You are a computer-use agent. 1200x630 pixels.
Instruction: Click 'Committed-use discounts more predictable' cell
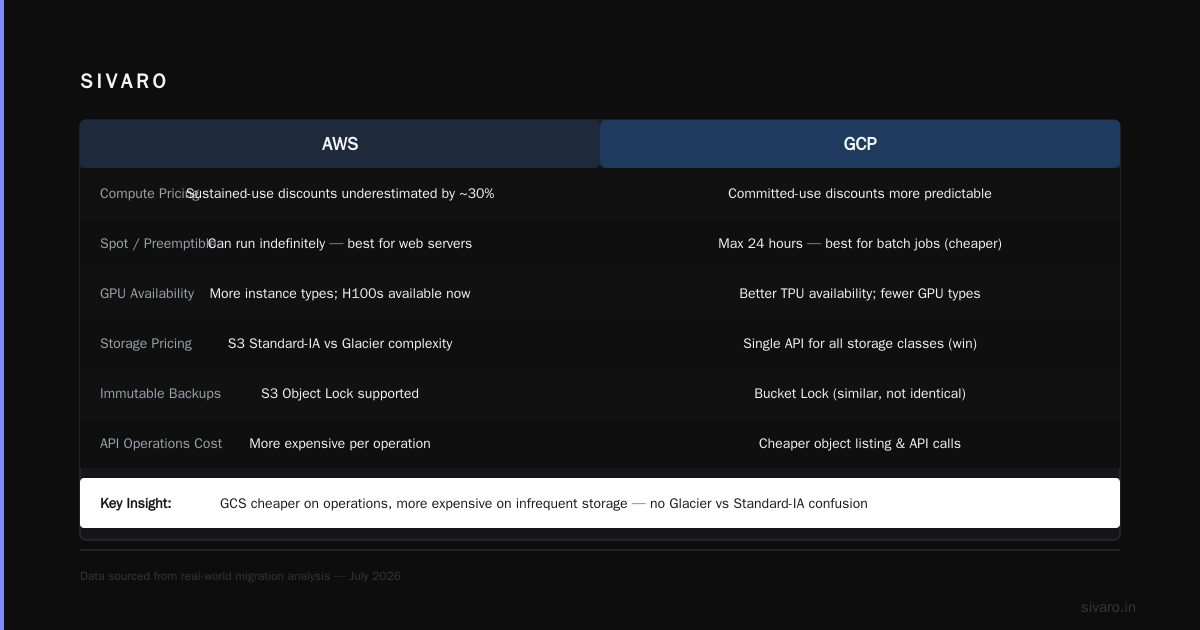[x=860, y=193]
